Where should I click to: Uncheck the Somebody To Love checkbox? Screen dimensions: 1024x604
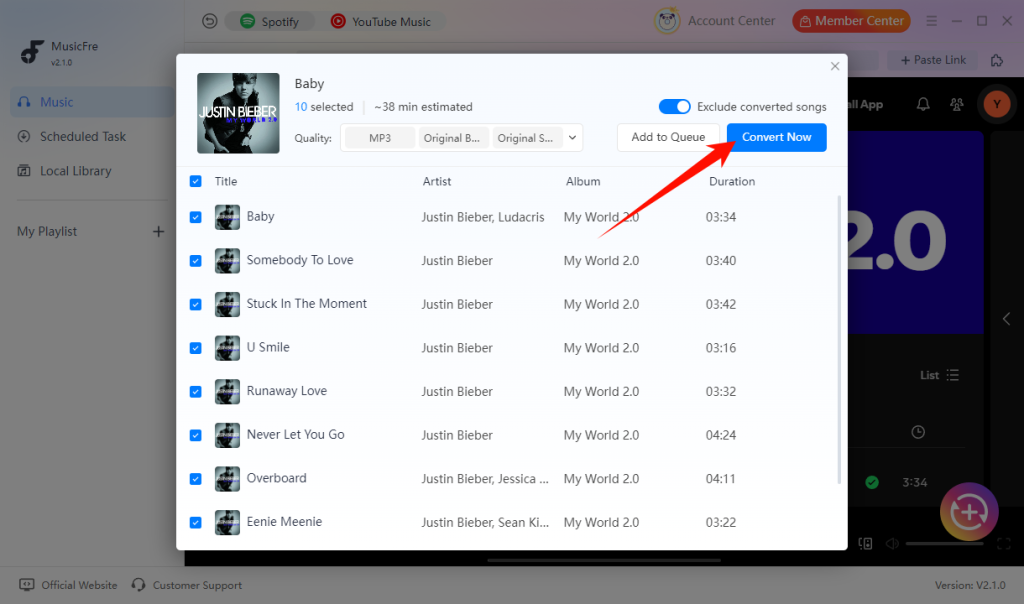click(x=195, y=261)
